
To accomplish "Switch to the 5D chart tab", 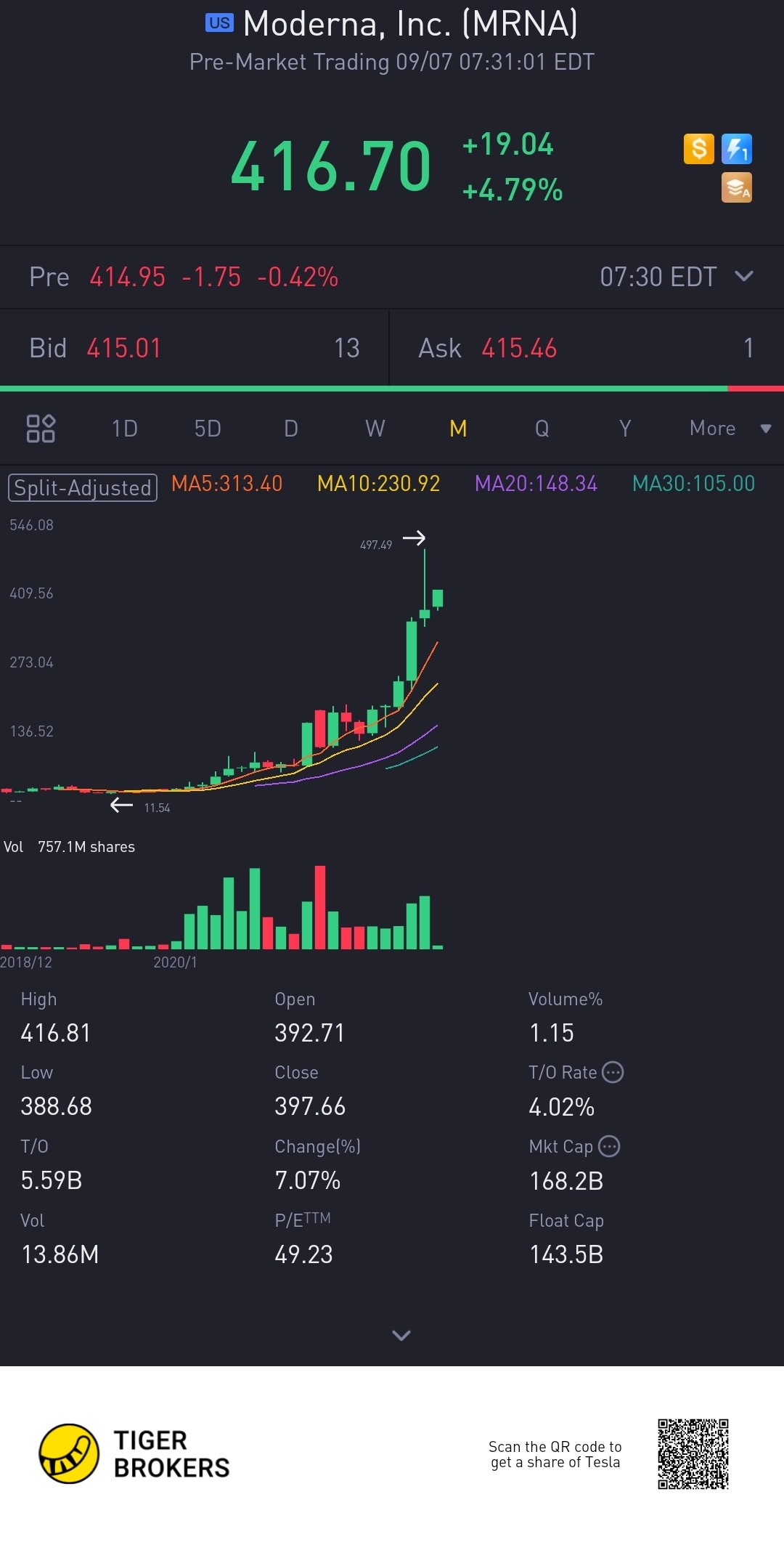I will click(208, 429).
